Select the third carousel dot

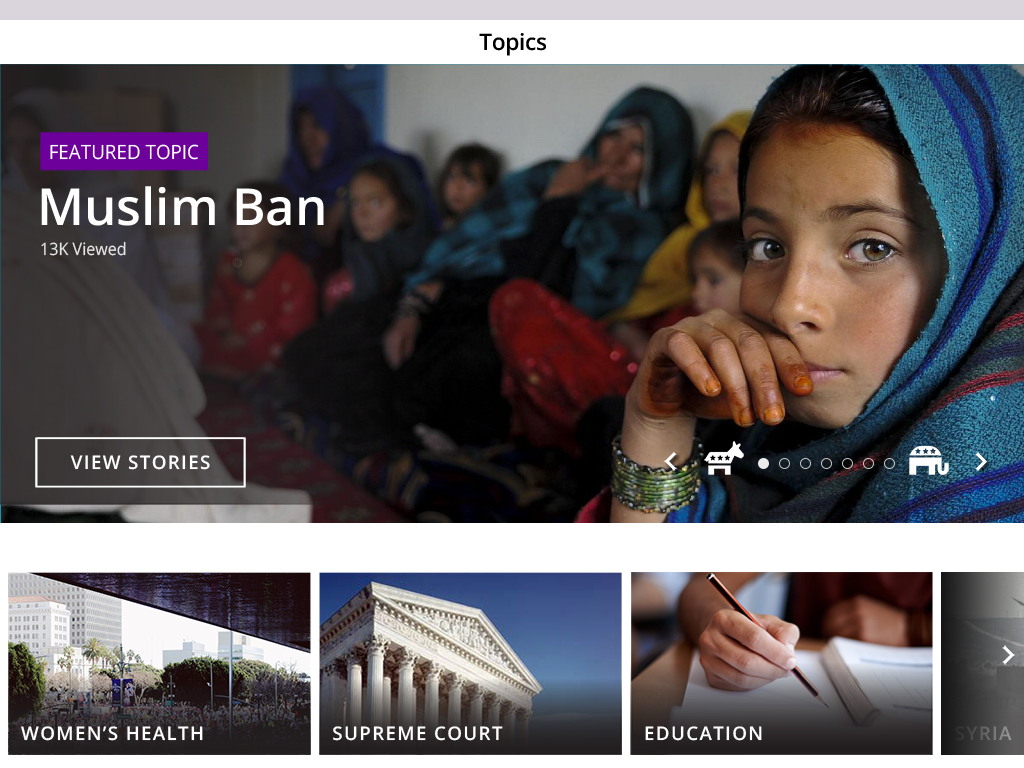coord(805,463)
